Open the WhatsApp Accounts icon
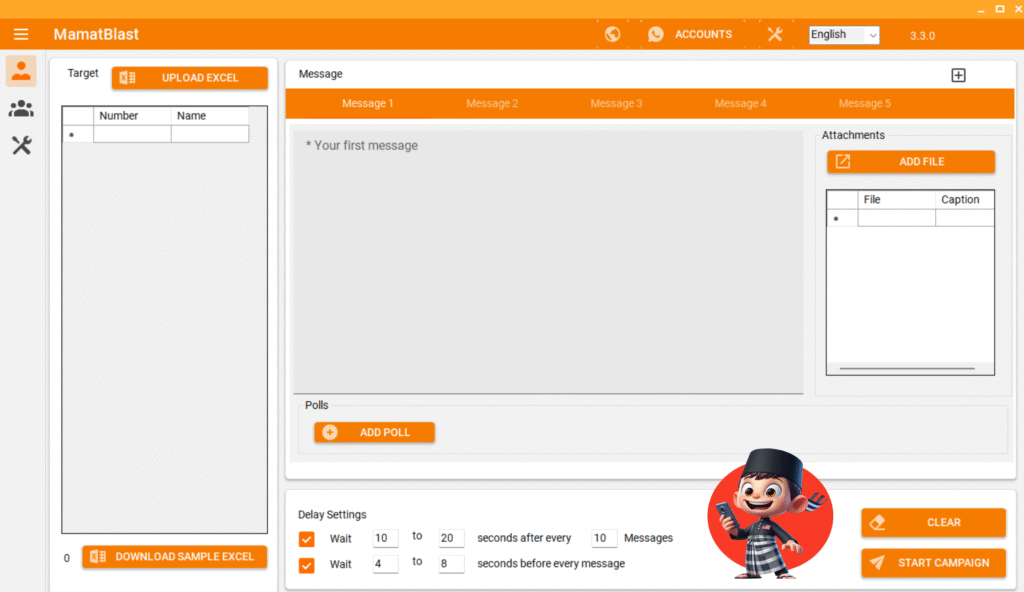Viewport: 1024px width, 592px height. pyautogui.click(x=656, y=34)
